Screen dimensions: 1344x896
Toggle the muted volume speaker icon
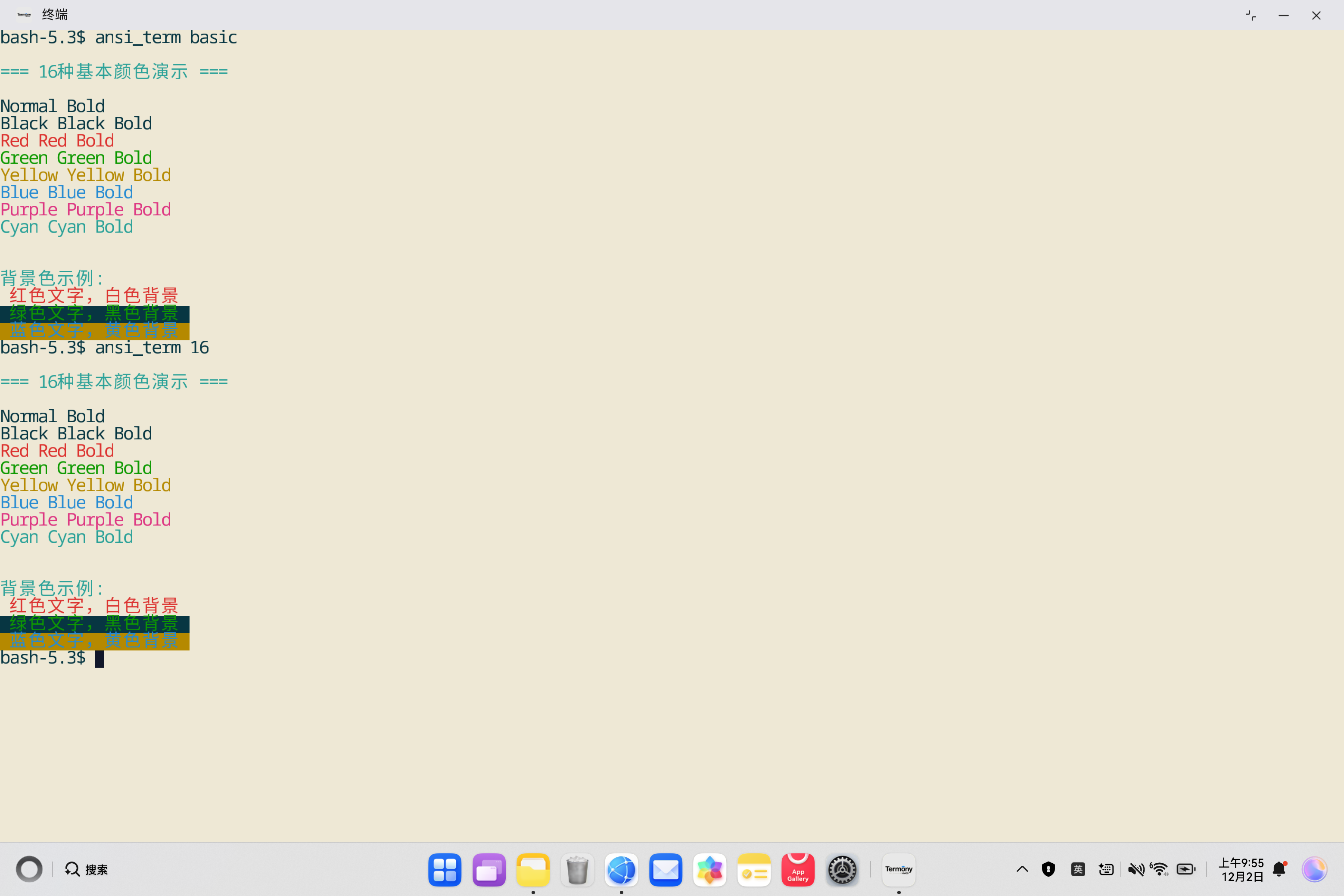coord(1136,869)
